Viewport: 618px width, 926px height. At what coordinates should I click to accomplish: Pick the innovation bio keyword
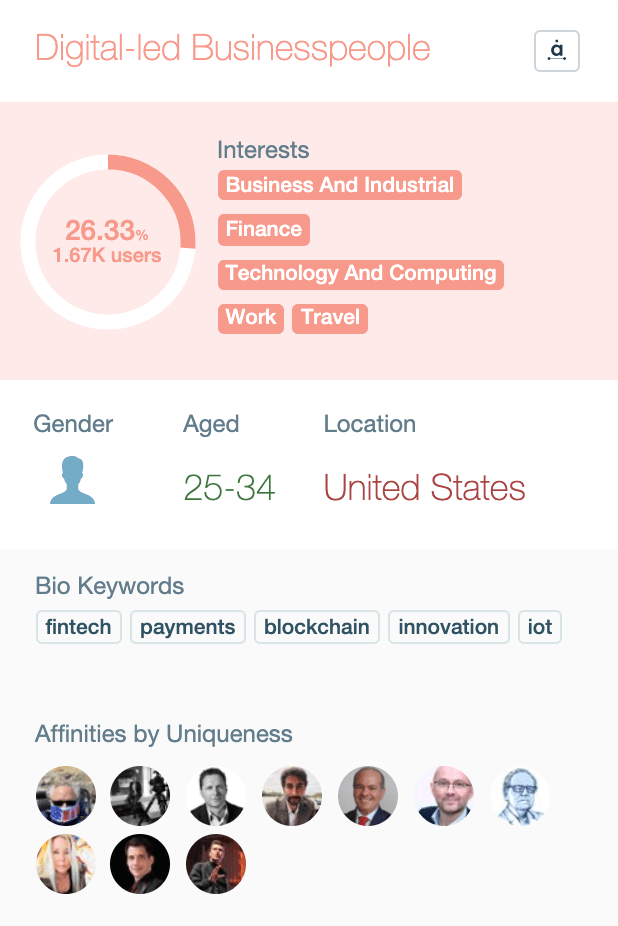click(x=448, y=627)
